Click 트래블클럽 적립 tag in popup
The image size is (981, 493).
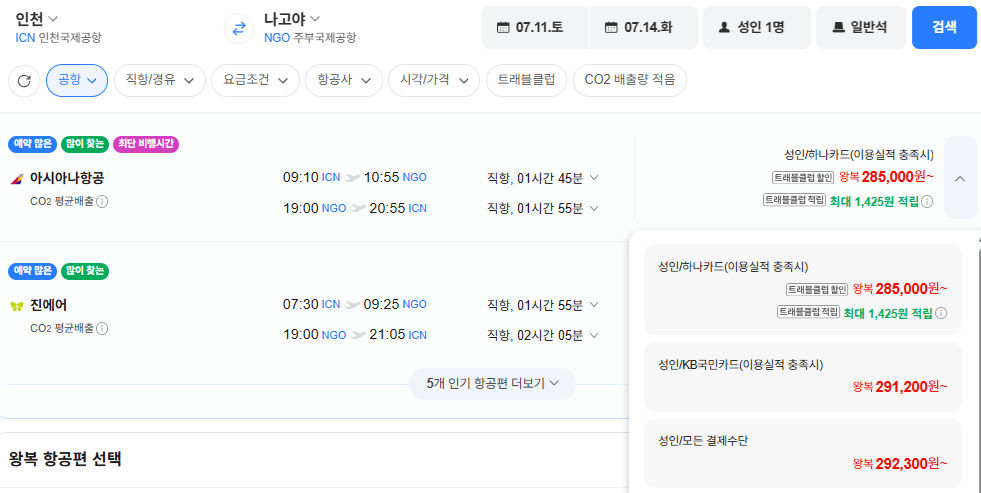click(808, 312)
